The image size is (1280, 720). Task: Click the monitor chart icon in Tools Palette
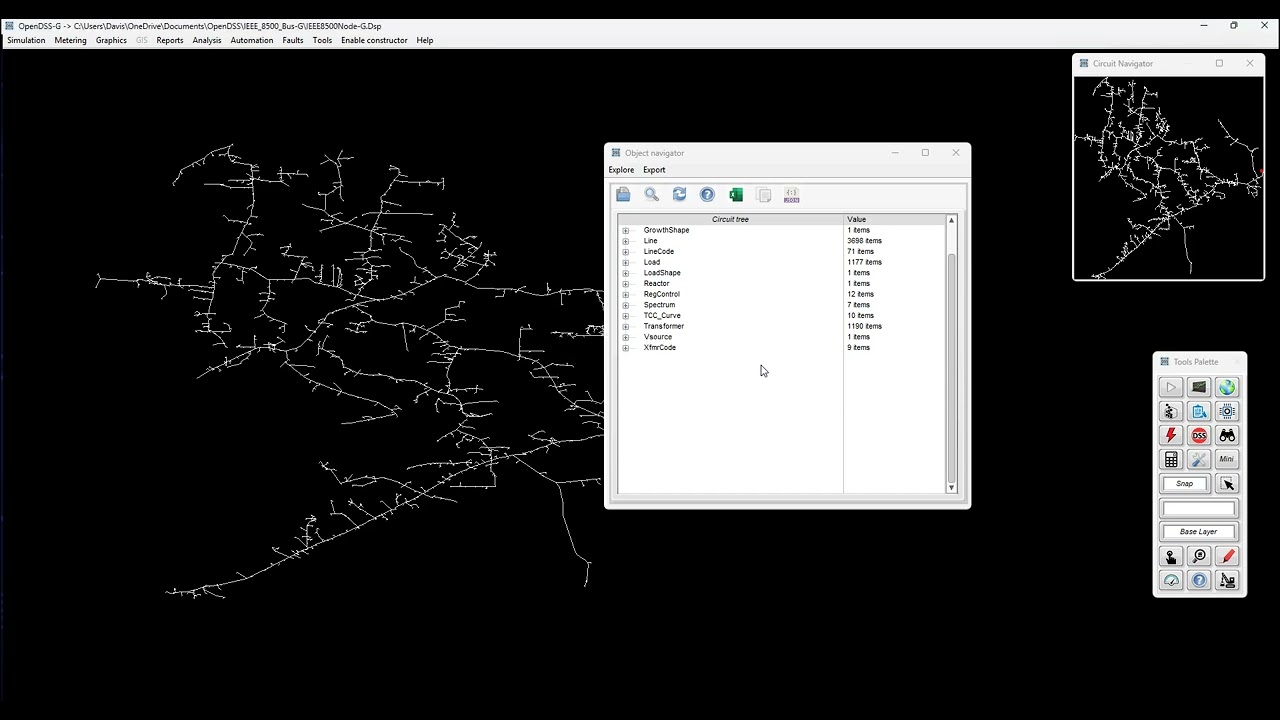(1199, 387)
